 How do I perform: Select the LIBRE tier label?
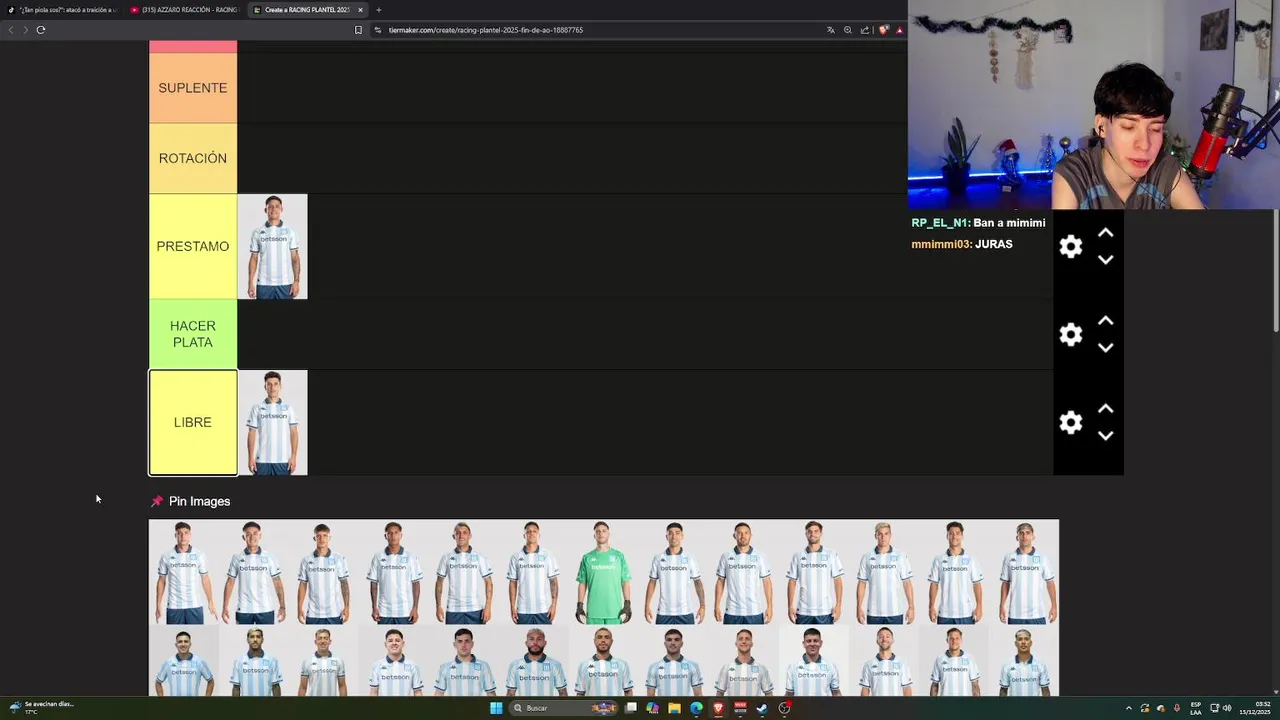coord(193,422)
